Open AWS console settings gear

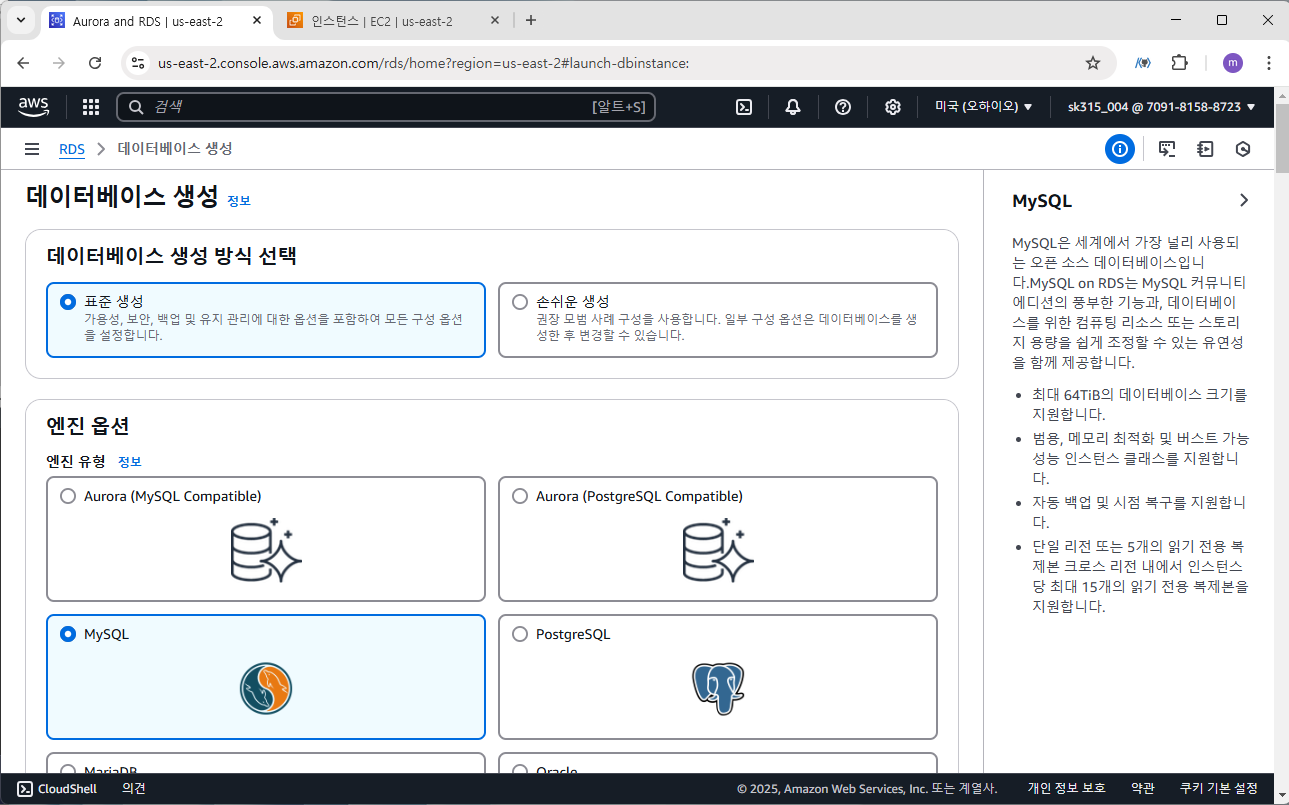point(893,107)
